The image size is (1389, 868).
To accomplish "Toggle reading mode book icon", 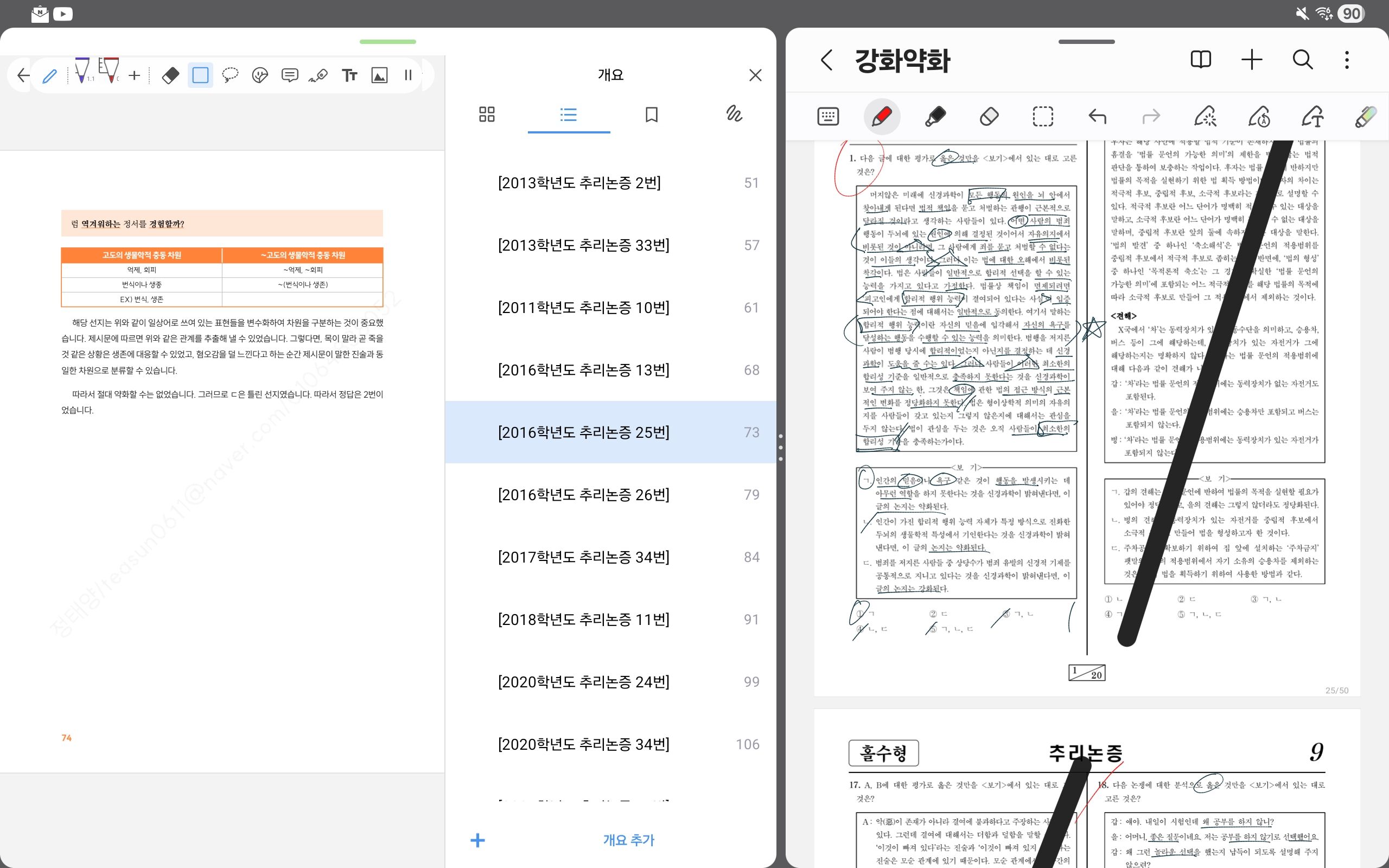I will tap(1201, 60).
